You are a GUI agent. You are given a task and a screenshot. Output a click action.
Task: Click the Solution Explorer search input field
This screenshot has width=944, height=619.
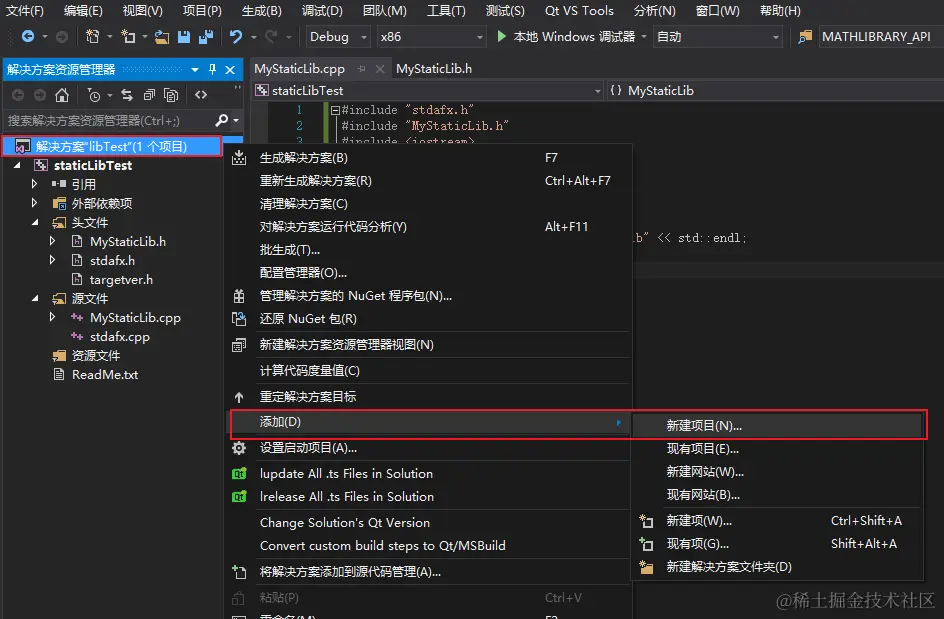pos(108,120)
